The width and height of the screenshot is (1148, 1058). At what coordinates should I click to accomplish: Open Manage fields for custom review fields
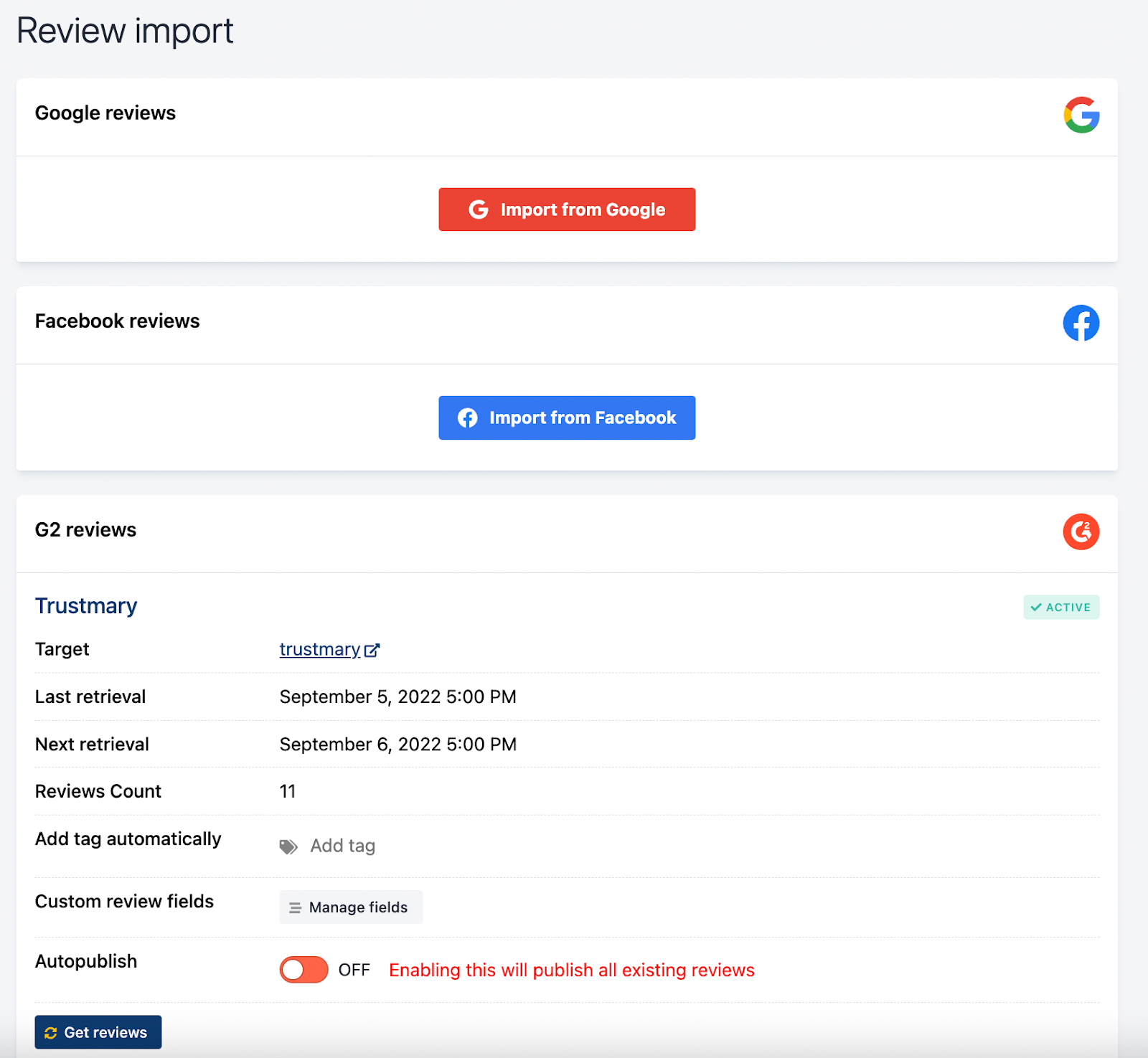351,907
